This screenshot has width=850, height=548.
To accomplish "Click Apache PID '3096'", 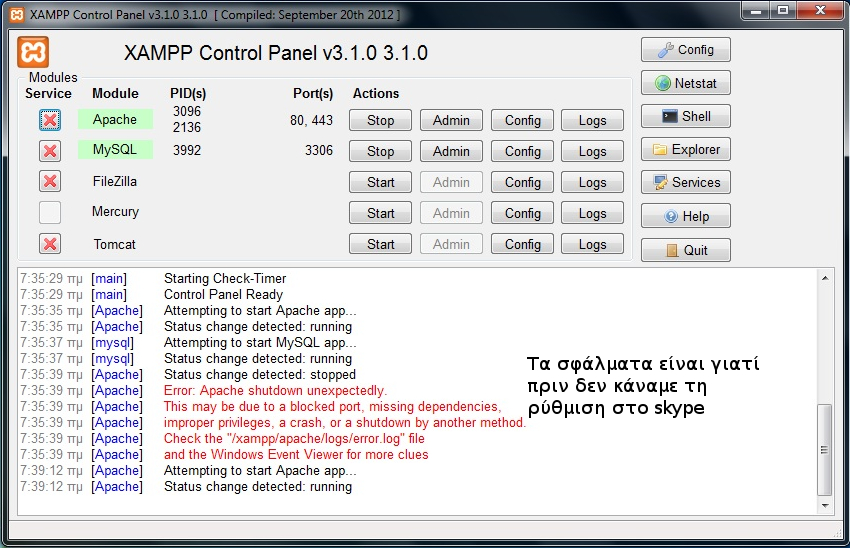I will click(187, 111).
